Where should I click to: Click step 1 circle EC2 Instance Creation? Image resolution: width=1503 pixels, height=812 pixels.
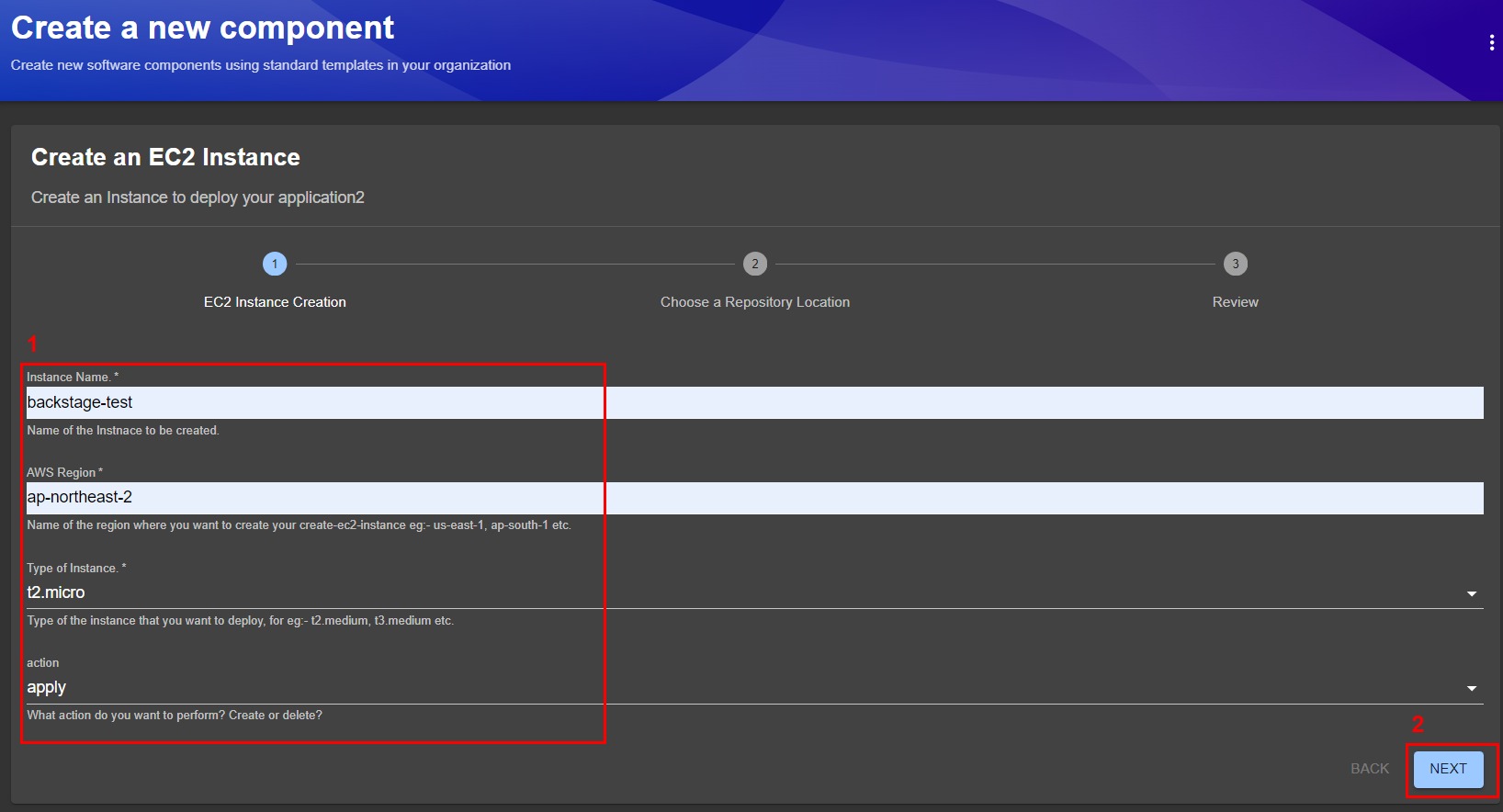(x=275, y=264)
